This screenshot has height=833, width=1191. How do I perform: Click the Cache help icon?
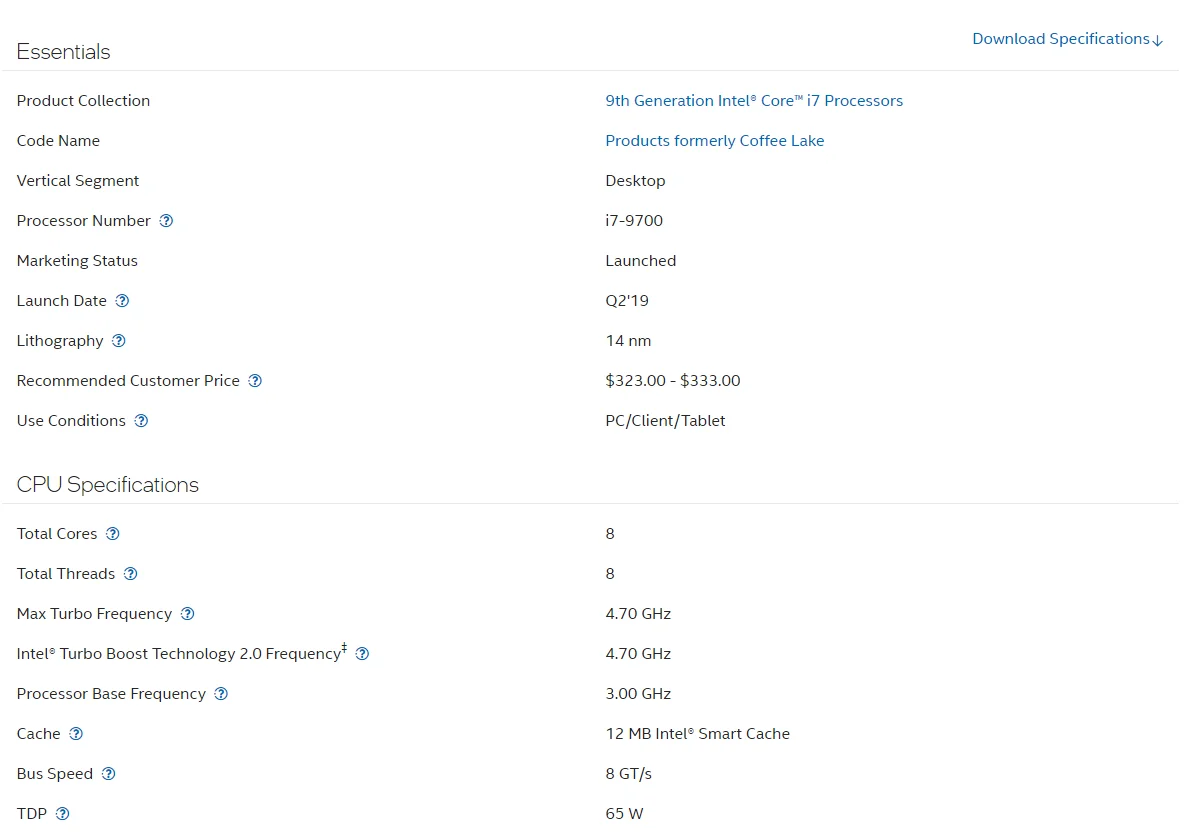[x=76, y=734]
